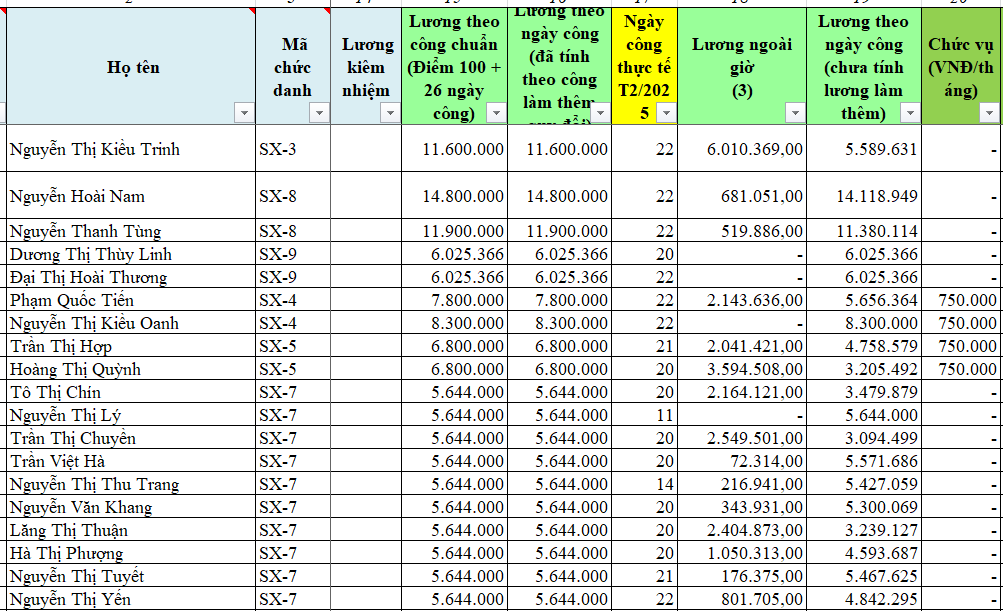Viewport: 1003px width, 611px height.
Task: Click overtime value 72.314,00 for Trần Việt Hà
Action: coord(742,461)
